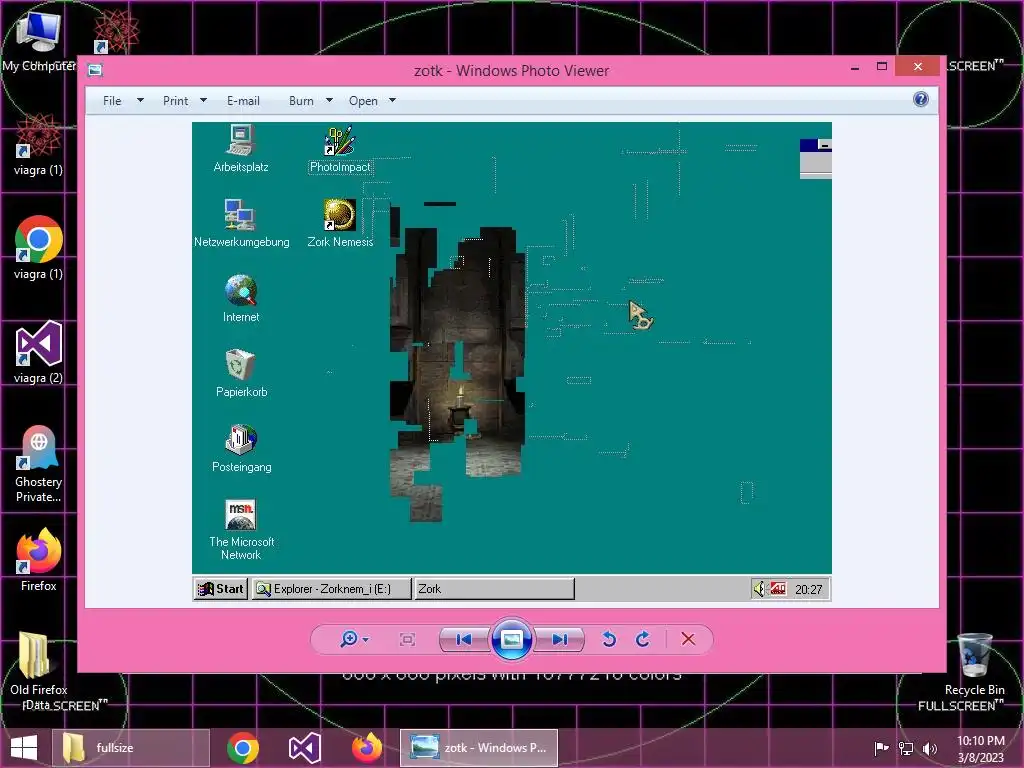Click the Actual size button
Viewport: 1024px width, 768px height.
407,639
